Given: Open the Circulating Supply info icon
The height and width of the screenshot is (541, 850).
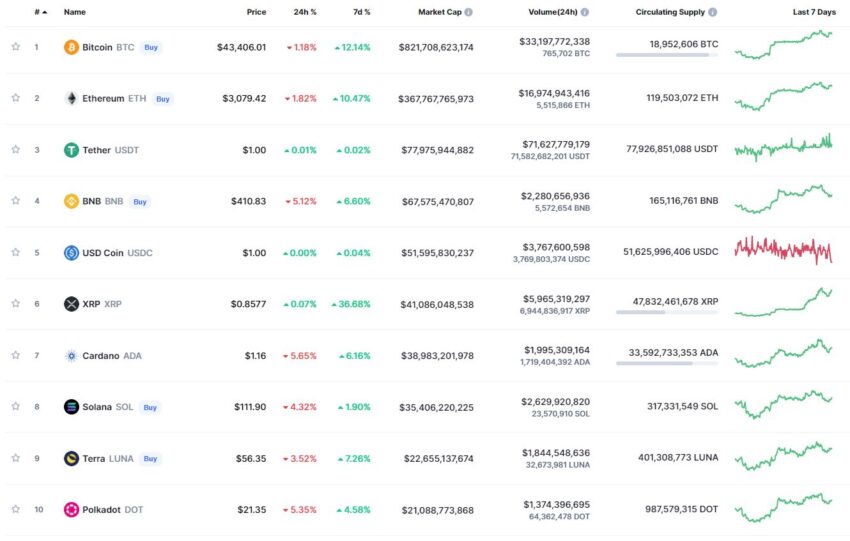Looking at the screenshot, I should [712, 12].
